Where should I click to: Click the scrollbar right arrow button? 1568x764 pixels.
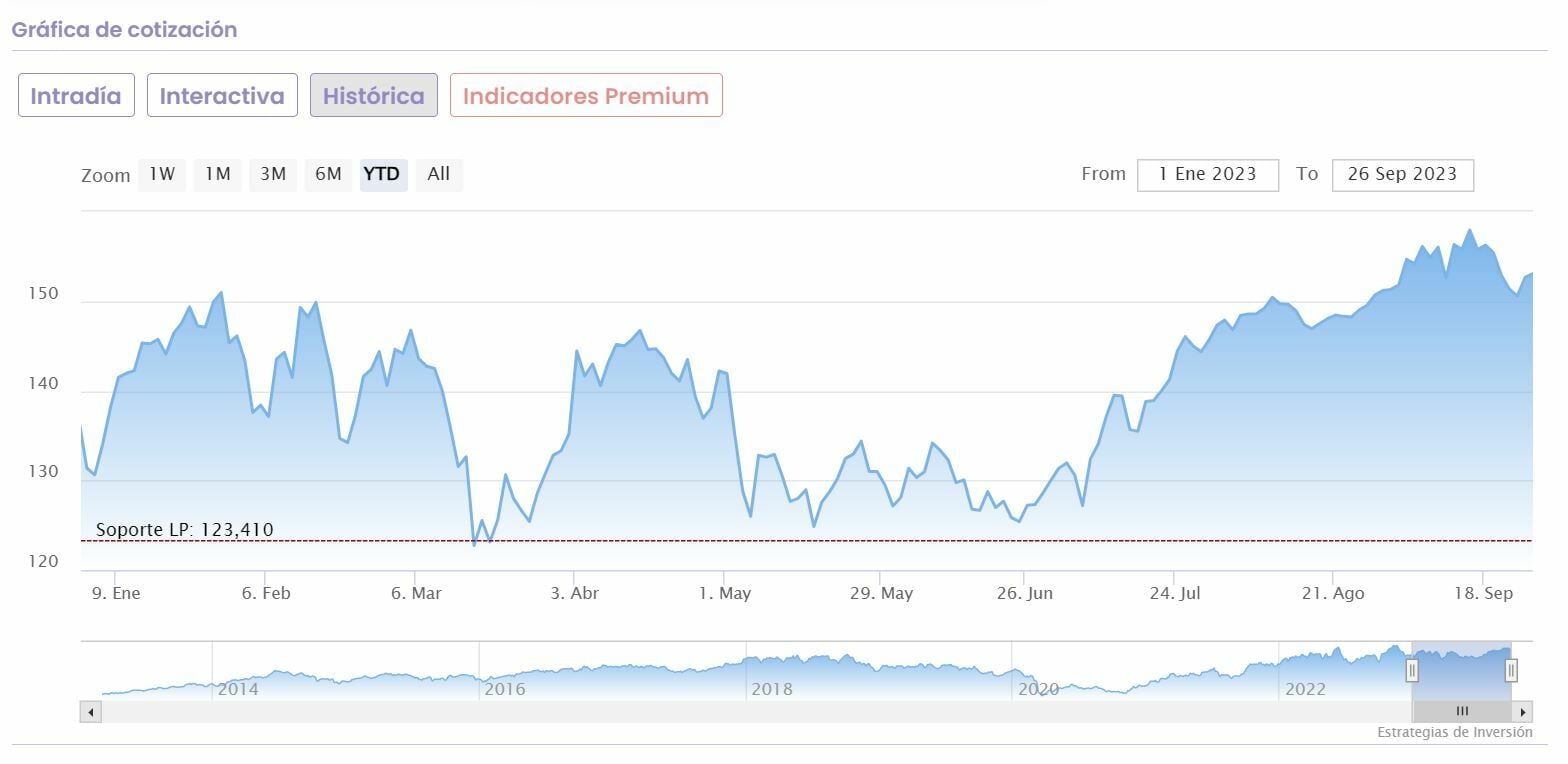coord(1523,712)
